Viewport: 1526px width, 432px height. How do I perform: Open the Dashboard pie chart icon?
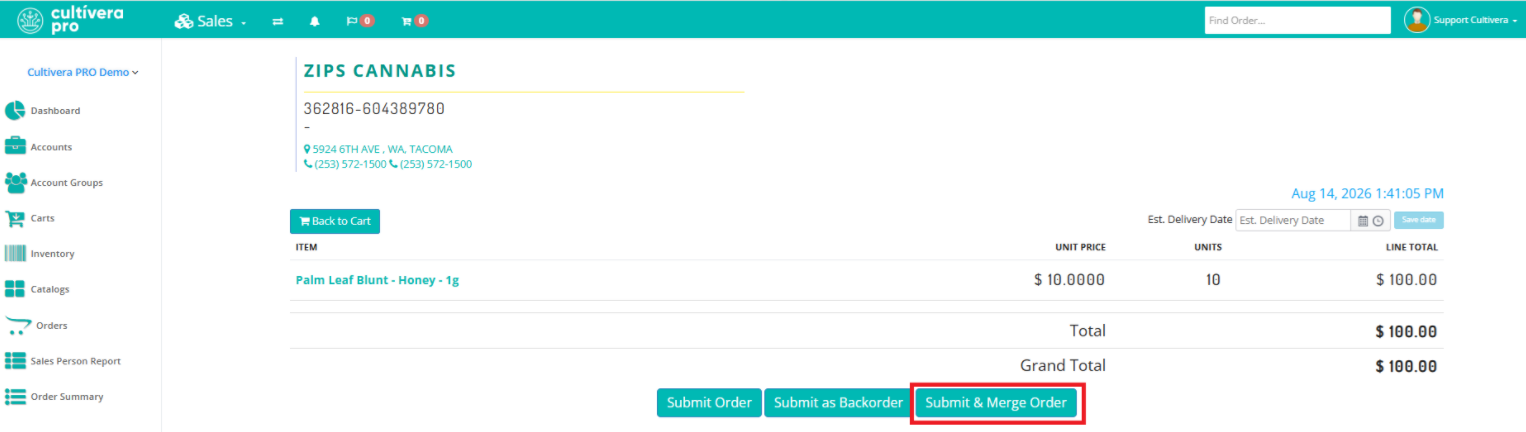click(15, 111)
